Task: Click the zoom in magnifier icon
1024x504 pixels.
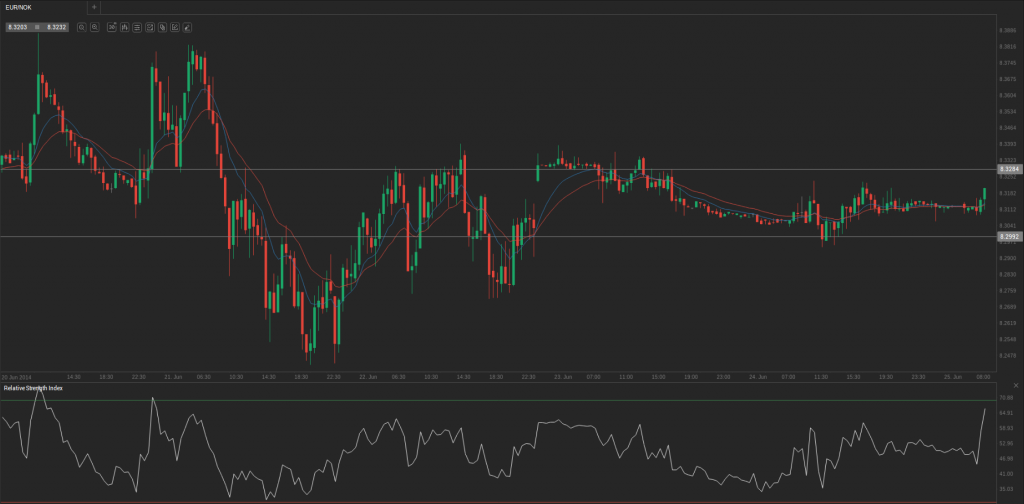Action: point(95,27)
